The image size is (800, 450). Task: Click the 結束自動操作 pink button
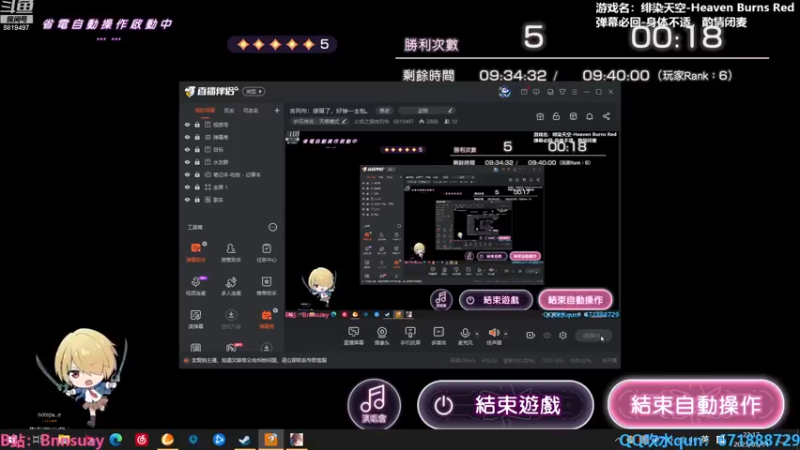(695, 405)
